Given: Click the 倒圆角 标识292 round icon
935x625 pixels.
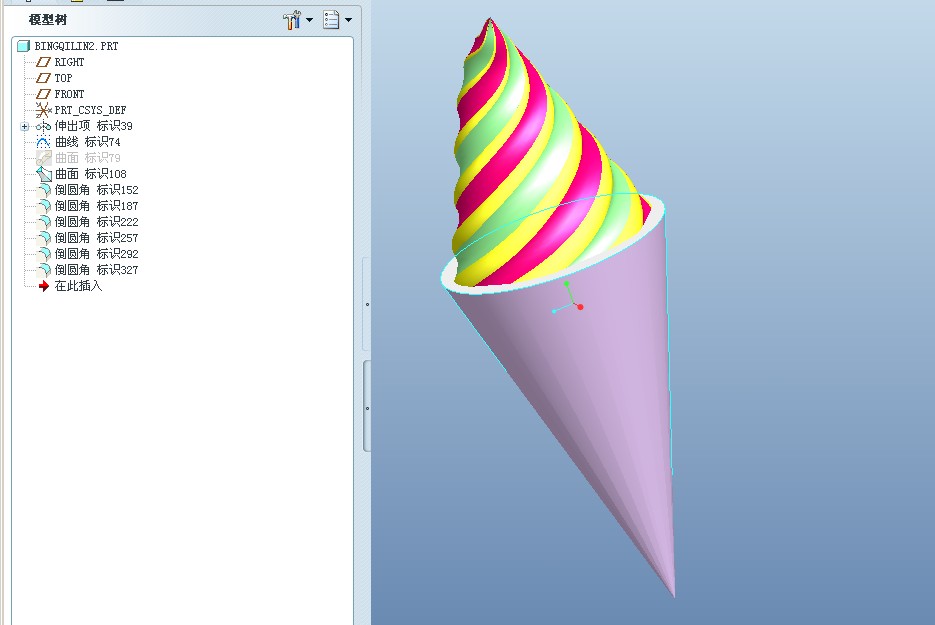Looking at the screenshot, I should coord(44,255).
